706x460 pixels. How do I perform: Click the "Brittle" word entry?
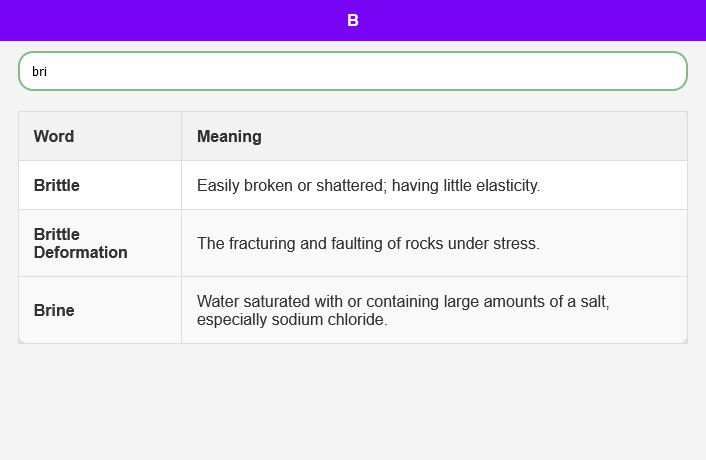tap(57, 185)
